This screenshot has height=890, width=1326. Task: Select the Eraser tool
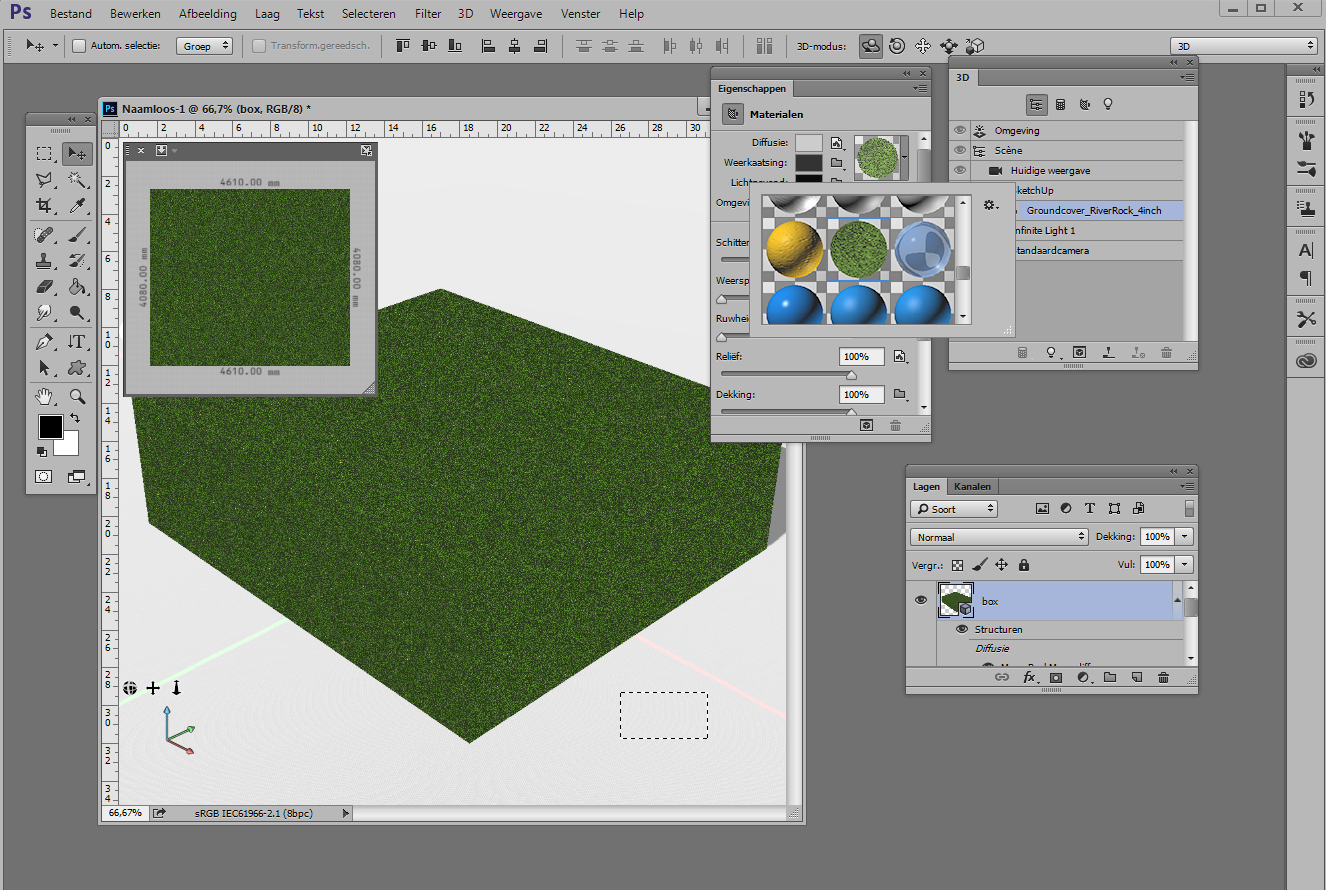[x=44, y=287]
